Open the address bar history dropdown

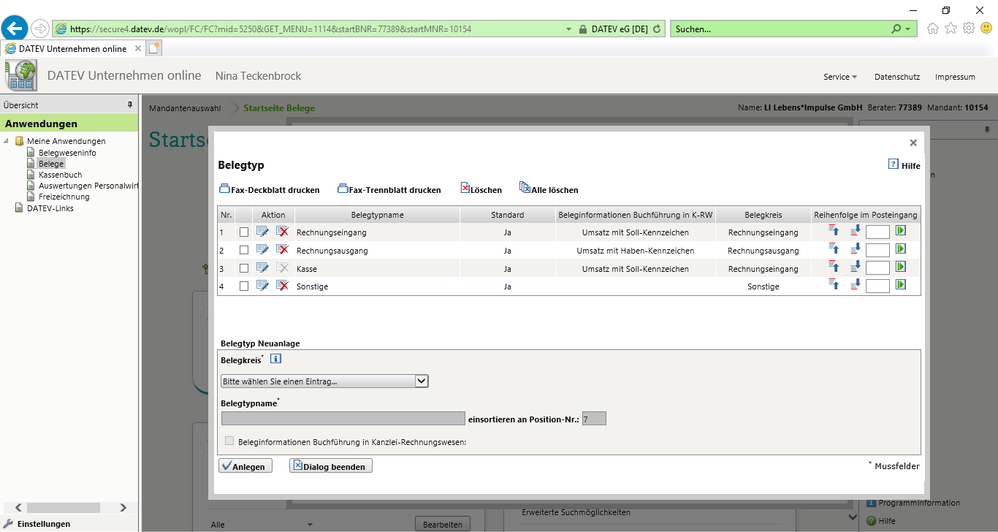point(568,29)
